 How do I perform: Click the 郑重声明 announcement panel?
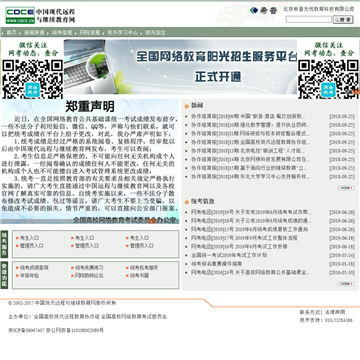90,161
